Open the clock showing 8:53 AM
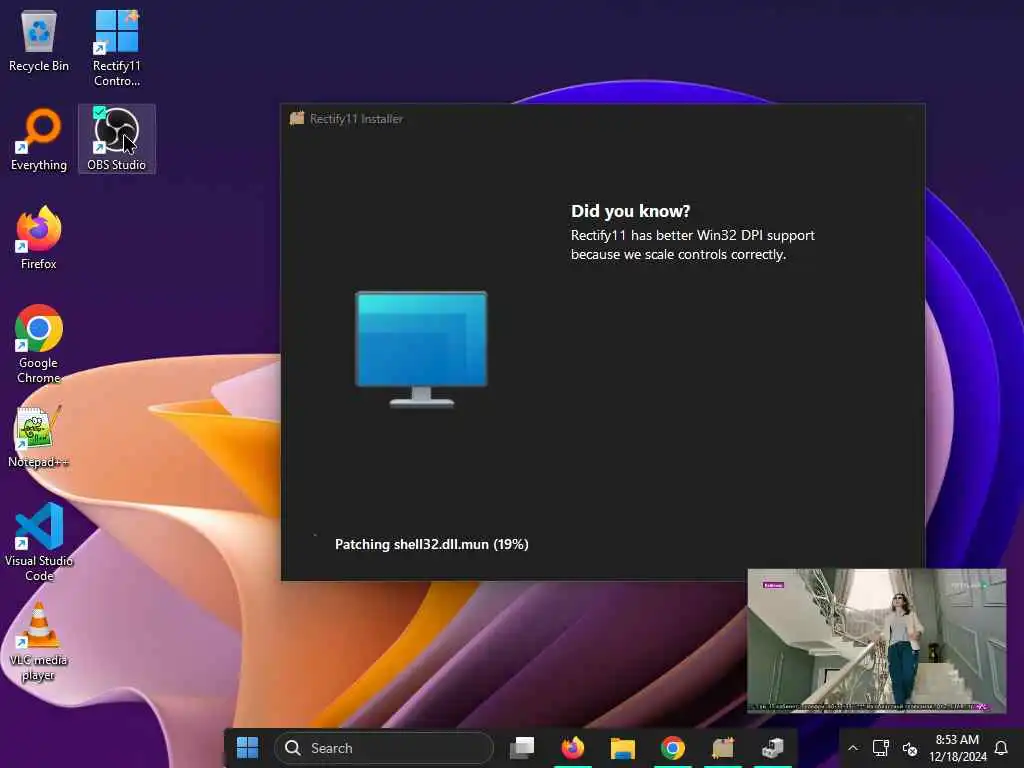 (957, 748)
